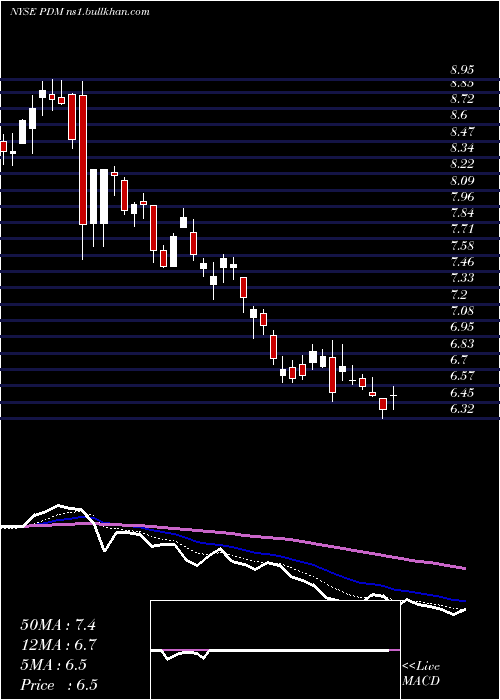Image resolution: width=500 pixels, height=700 pixels.
Task: Click the 8.47 price level label
Action: click(462, 132)
